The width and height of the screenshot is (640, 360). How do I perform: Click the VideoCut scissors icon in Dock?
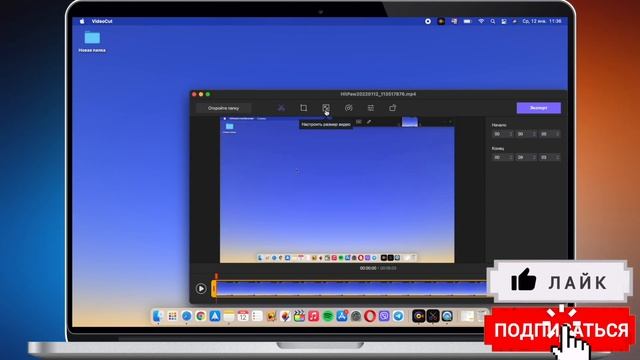coord(433,316)
